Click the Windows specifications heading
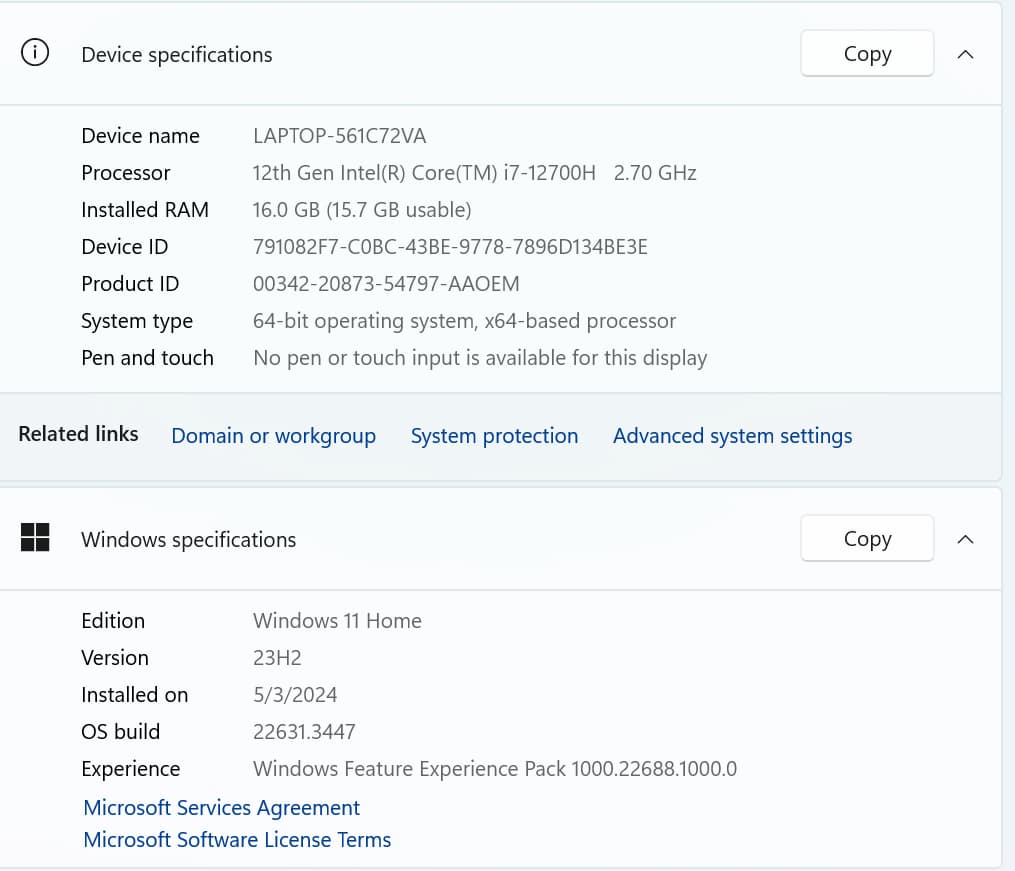This screenshot has height=871, width=1015. pos(188,540)
